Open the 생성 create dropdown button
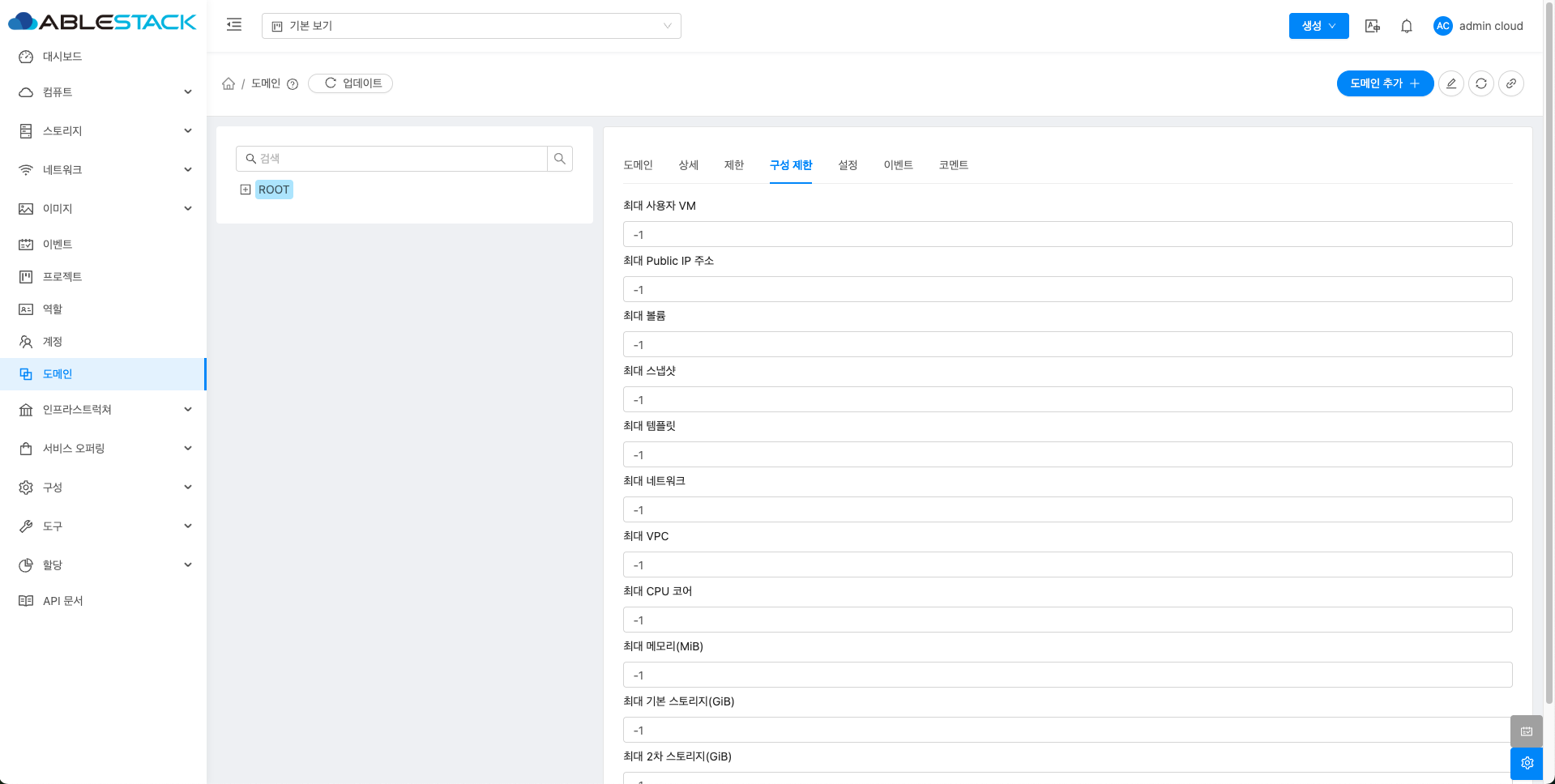 [1318, 26]
